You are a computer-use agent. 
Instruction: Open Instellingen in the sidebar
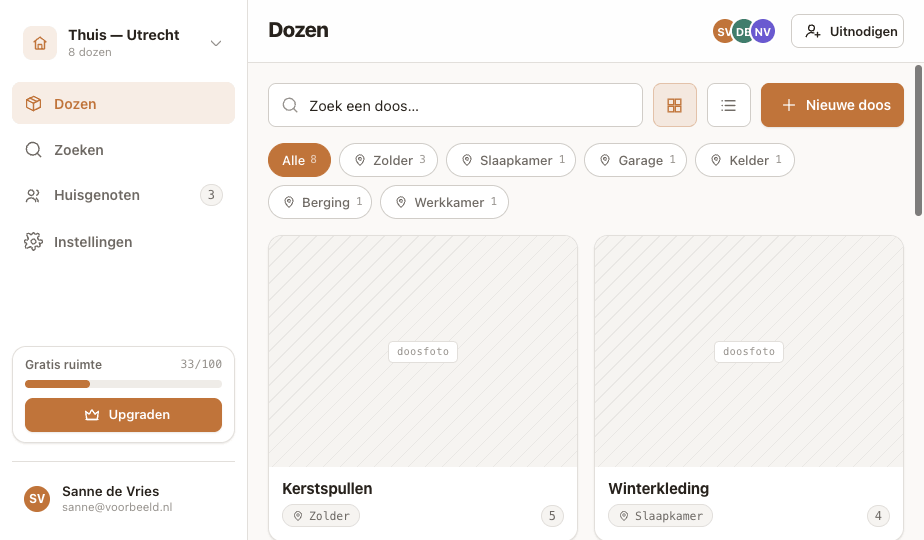pyautogui.click(x=123, y=242)
